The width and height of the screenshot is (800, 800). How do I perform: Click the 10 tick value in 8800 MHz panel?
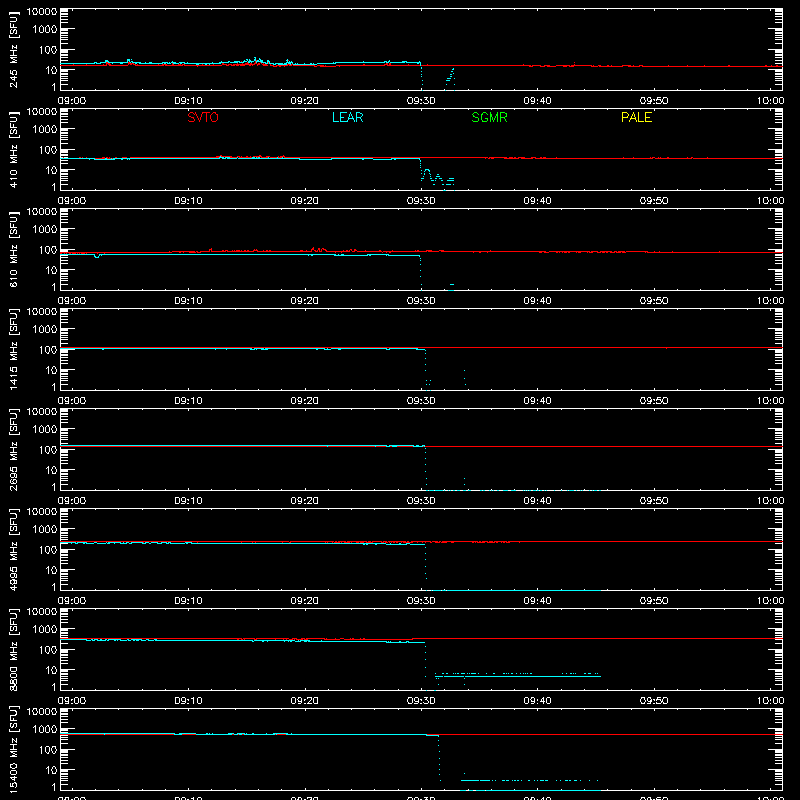pos(51,670)
